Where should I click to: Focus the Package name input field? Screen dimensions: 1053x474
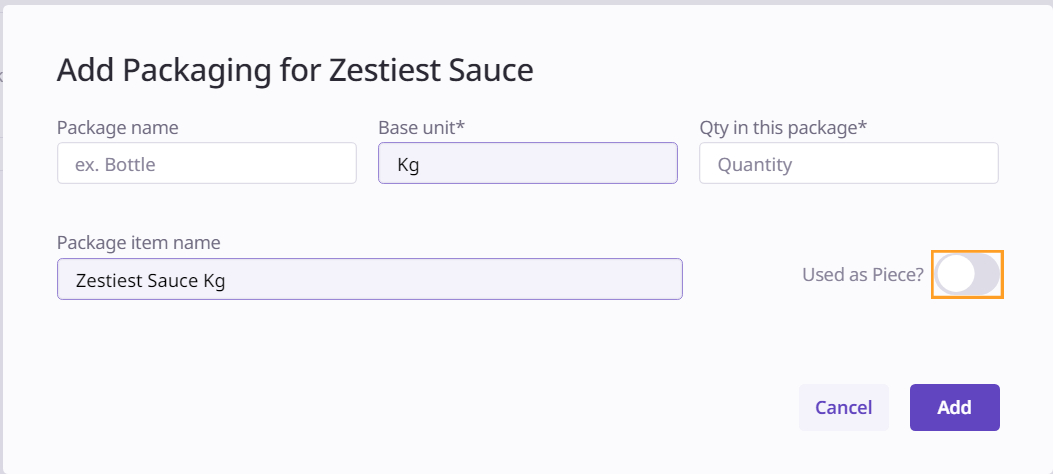pyautogui.click(x=206, y=163)
